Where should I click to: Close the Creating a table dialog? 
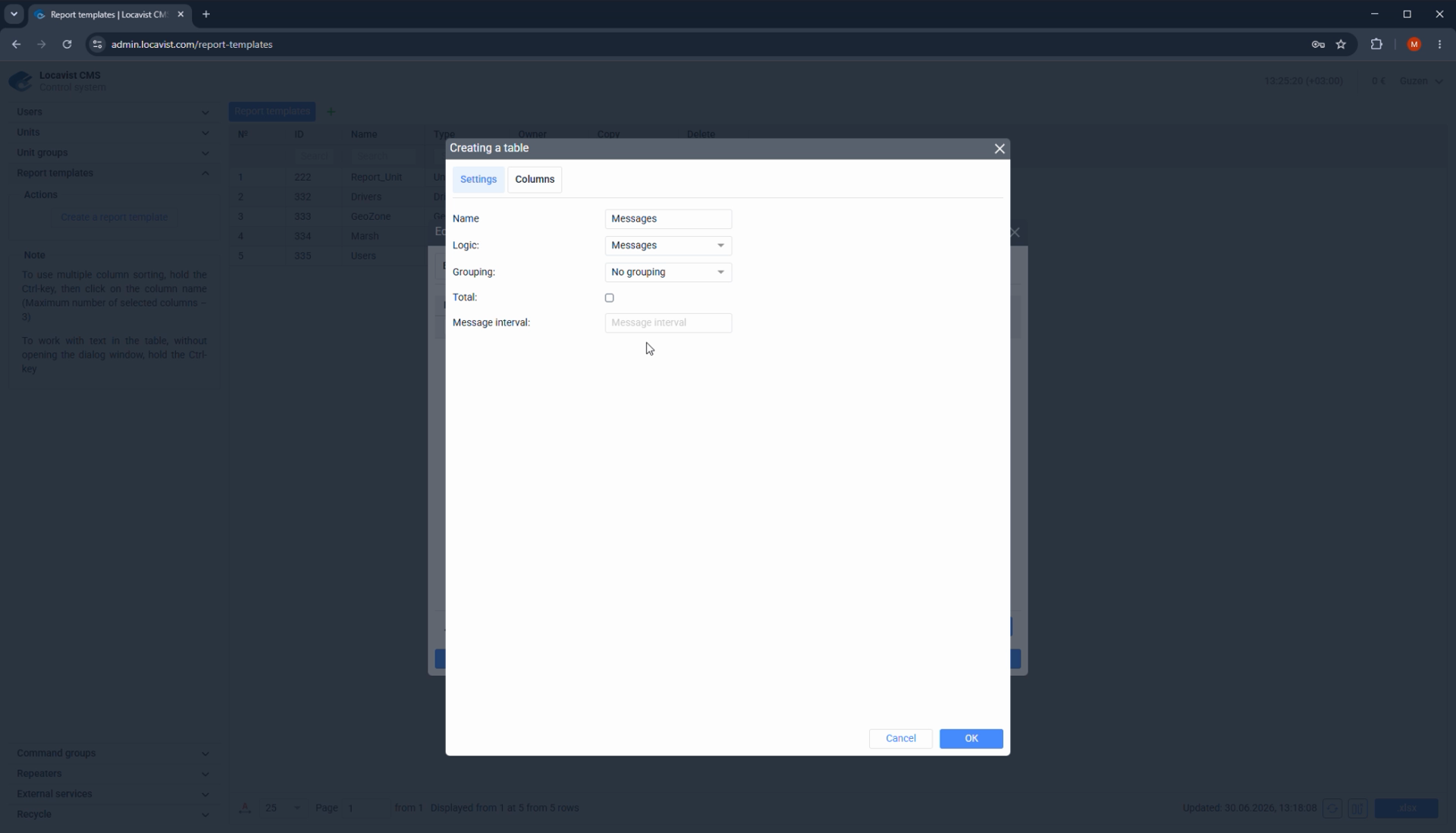coord(999,149)
